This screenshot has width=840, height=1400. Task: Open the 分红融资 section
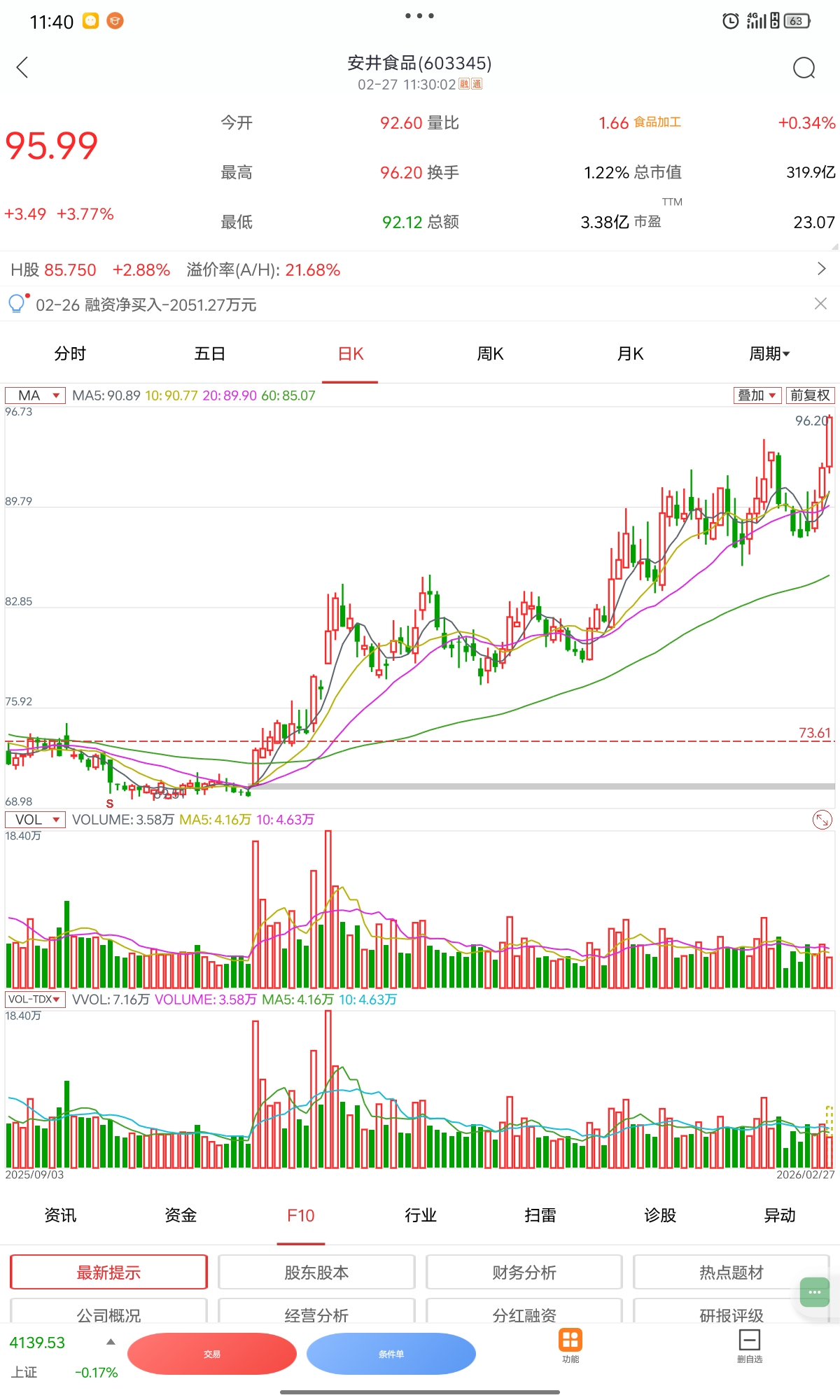click(x=524, y=1312)
